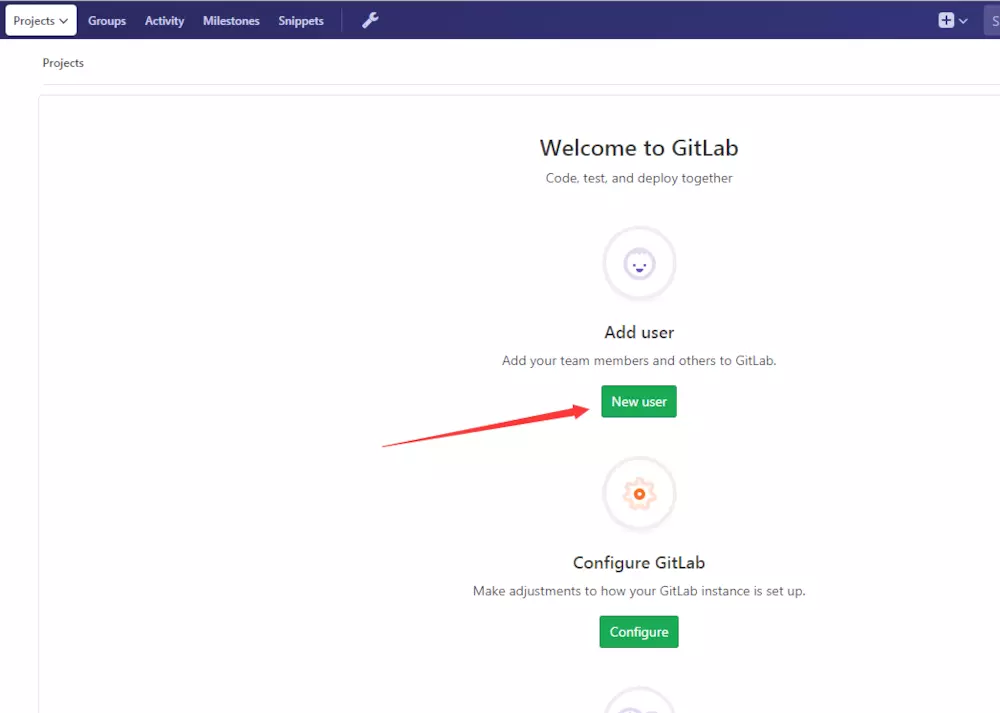The image size is (1000, 713).
Task: Click the Projects breadcrumb link
Action: 63,63
